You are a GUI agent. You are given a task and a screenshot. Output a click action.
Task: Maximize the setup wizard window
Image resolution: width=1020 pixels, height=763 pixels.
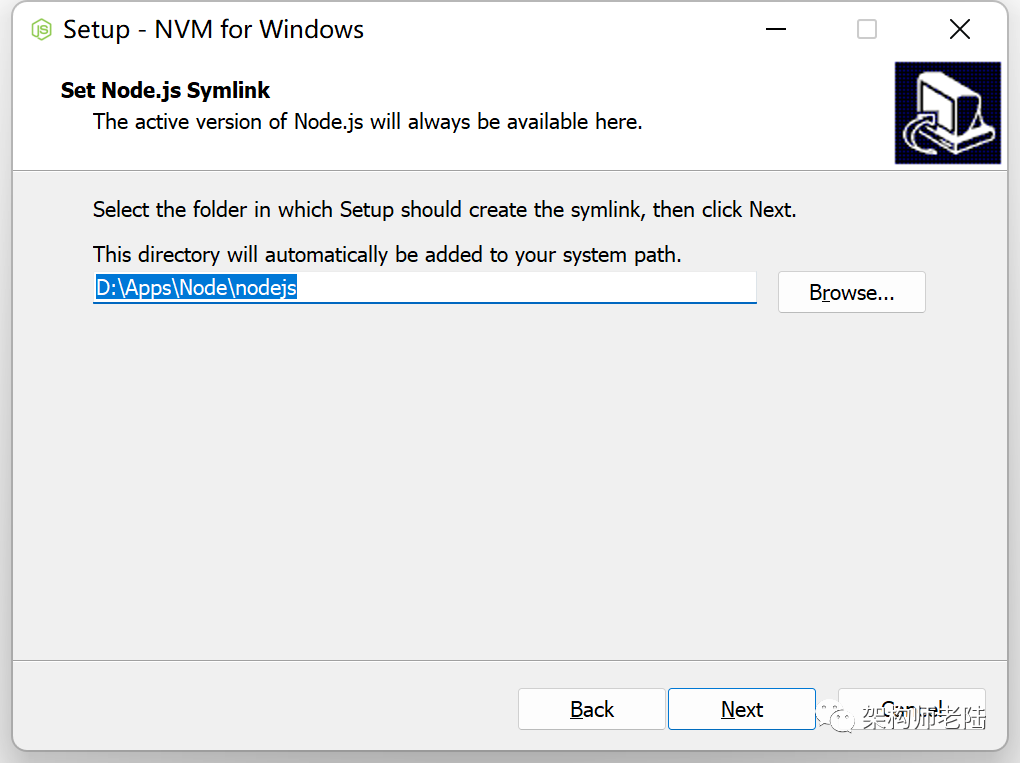click(x=866, y=29)
